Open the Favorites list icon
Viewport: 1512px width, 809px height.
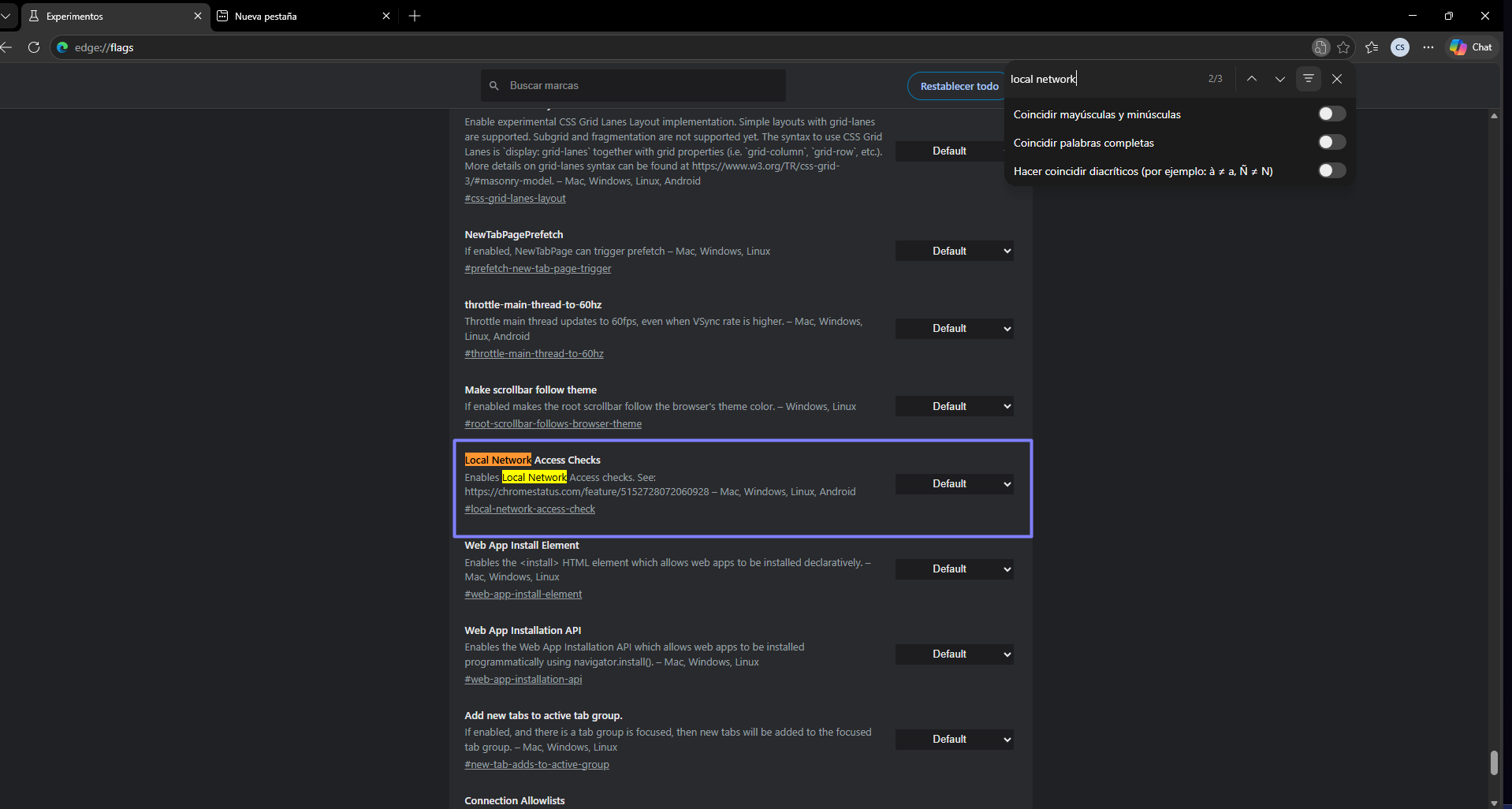pyautogui.click(x=1372, y=47)
